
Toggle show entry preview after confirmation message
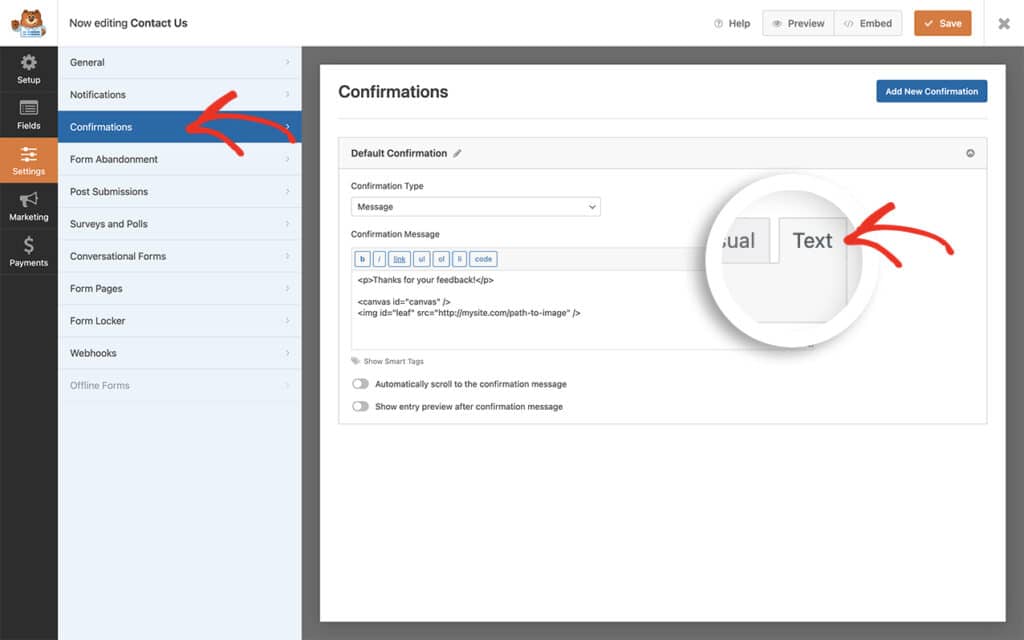tap(360, 406)
